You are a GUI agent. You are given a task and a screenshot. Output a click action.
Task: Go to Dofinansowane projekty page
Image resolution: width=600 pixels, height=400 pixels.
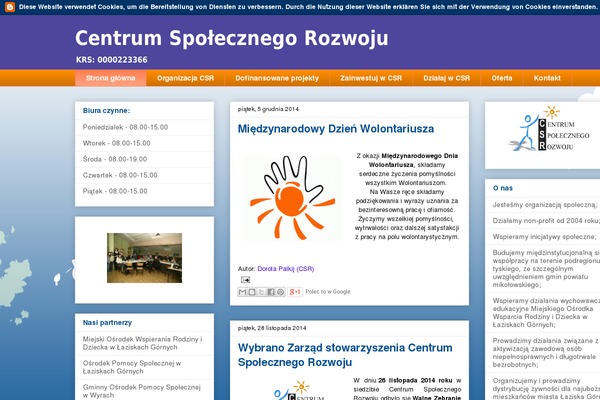point(277,78)
